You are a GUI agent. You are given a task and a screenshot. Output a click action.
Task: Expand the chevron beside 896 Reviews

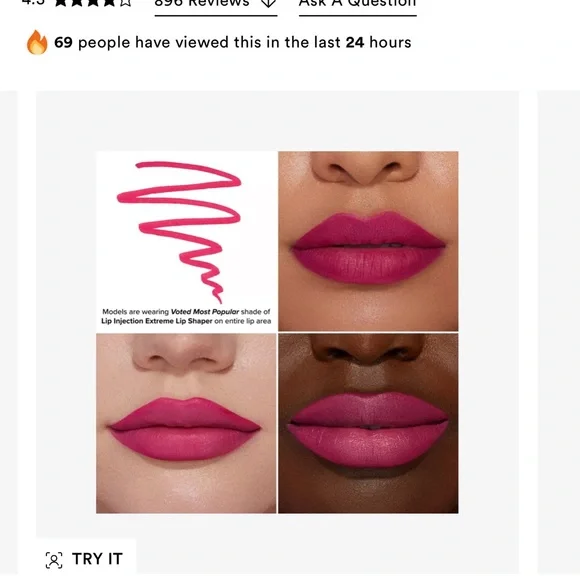point(269,3)
